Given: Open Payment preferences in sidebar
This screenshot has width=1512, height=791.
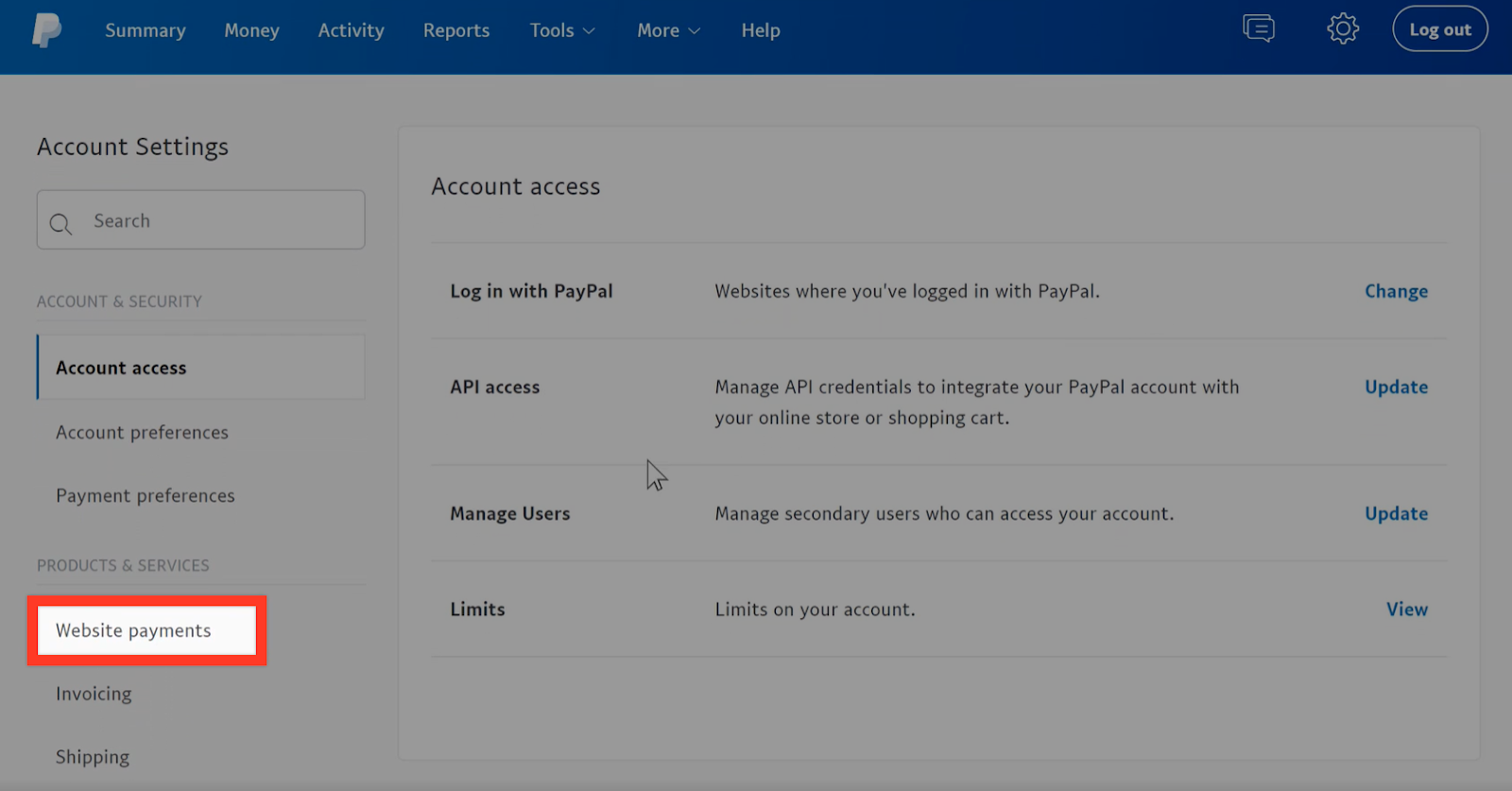Looking at the screenshot, I should point(146,495).
